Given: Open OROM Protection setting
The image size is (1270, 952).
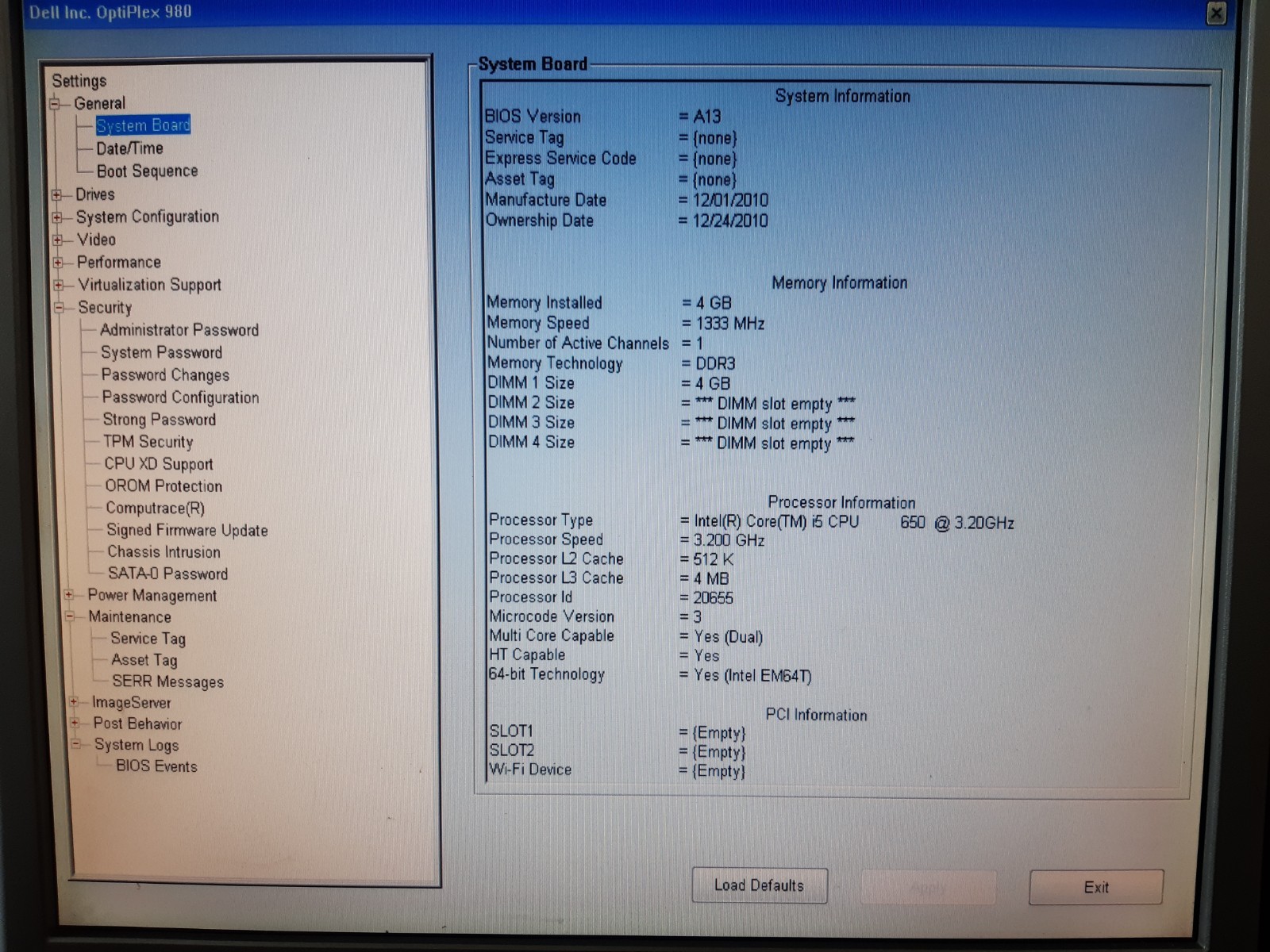Looking at the screenshot, I should (x=164, y=486).
